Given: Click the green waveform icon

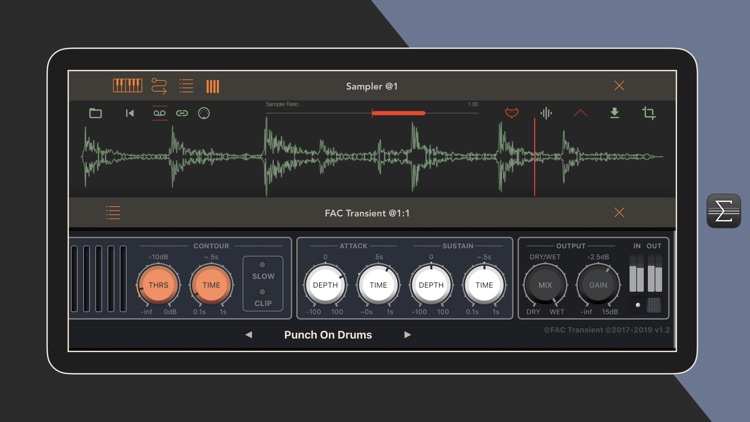Looking at the screenshot, I should (546, 113).
